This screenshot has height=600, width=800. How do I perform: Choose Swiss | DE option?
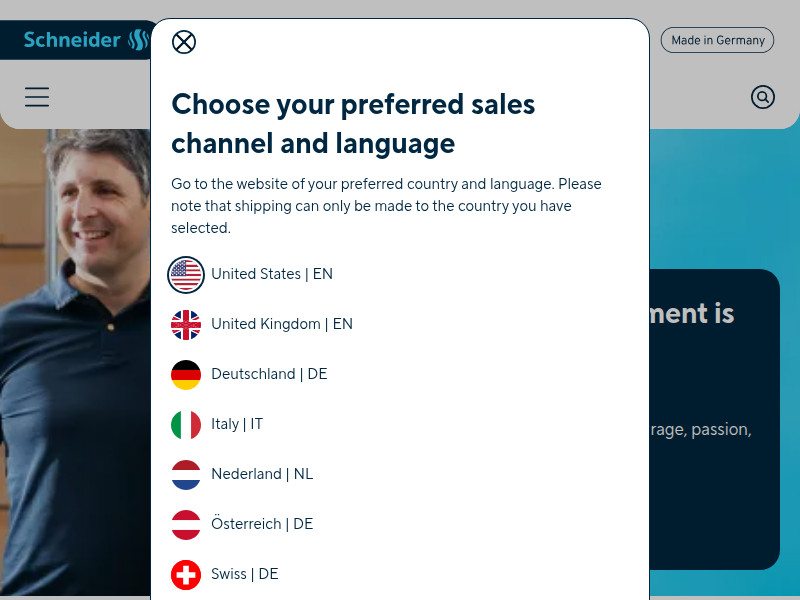(x=245, y=574)
